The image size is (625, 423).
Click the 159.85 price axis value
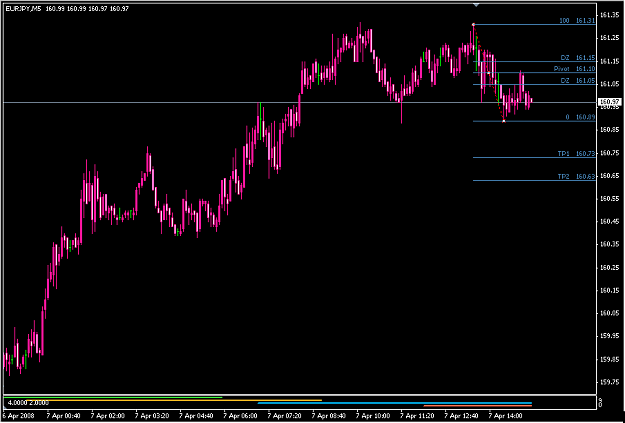608,360
